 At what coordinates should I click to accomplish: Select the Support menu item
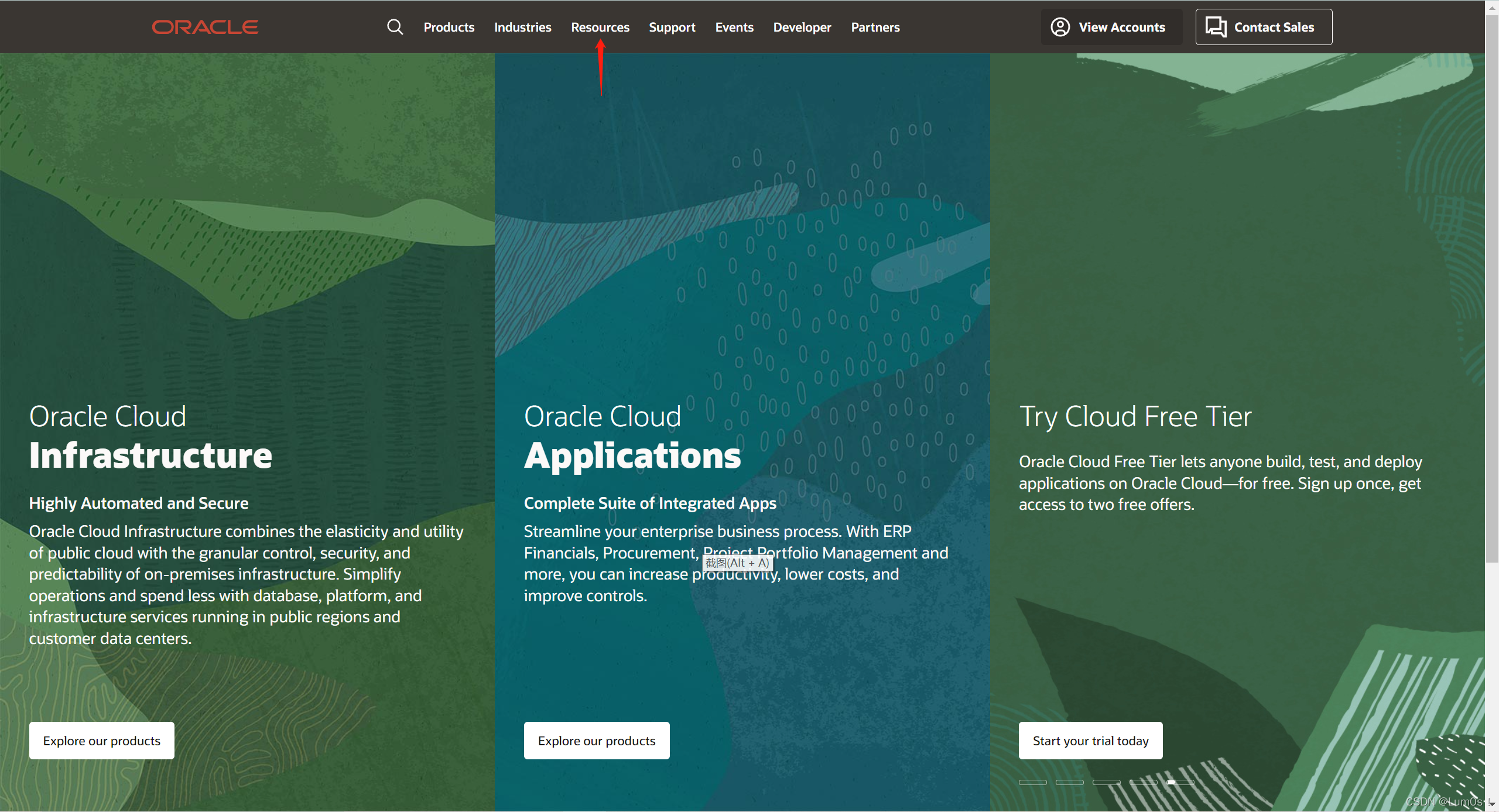point(672,27)
